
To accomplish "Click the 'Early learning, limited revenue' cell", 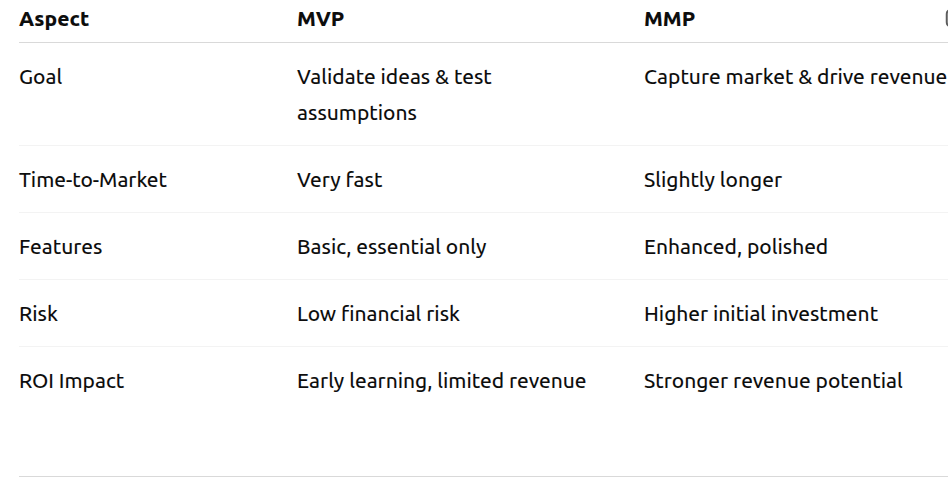I will pos(441,381).
